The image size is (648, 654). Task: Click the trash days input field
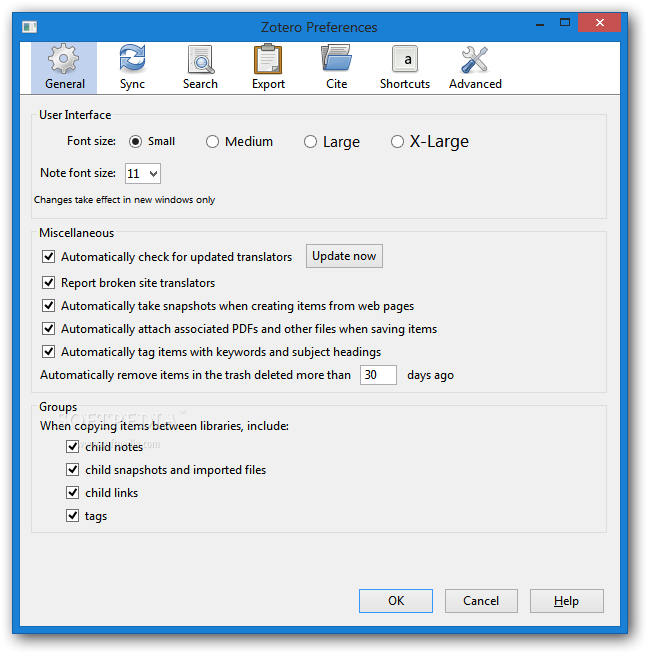click(378, 375)
